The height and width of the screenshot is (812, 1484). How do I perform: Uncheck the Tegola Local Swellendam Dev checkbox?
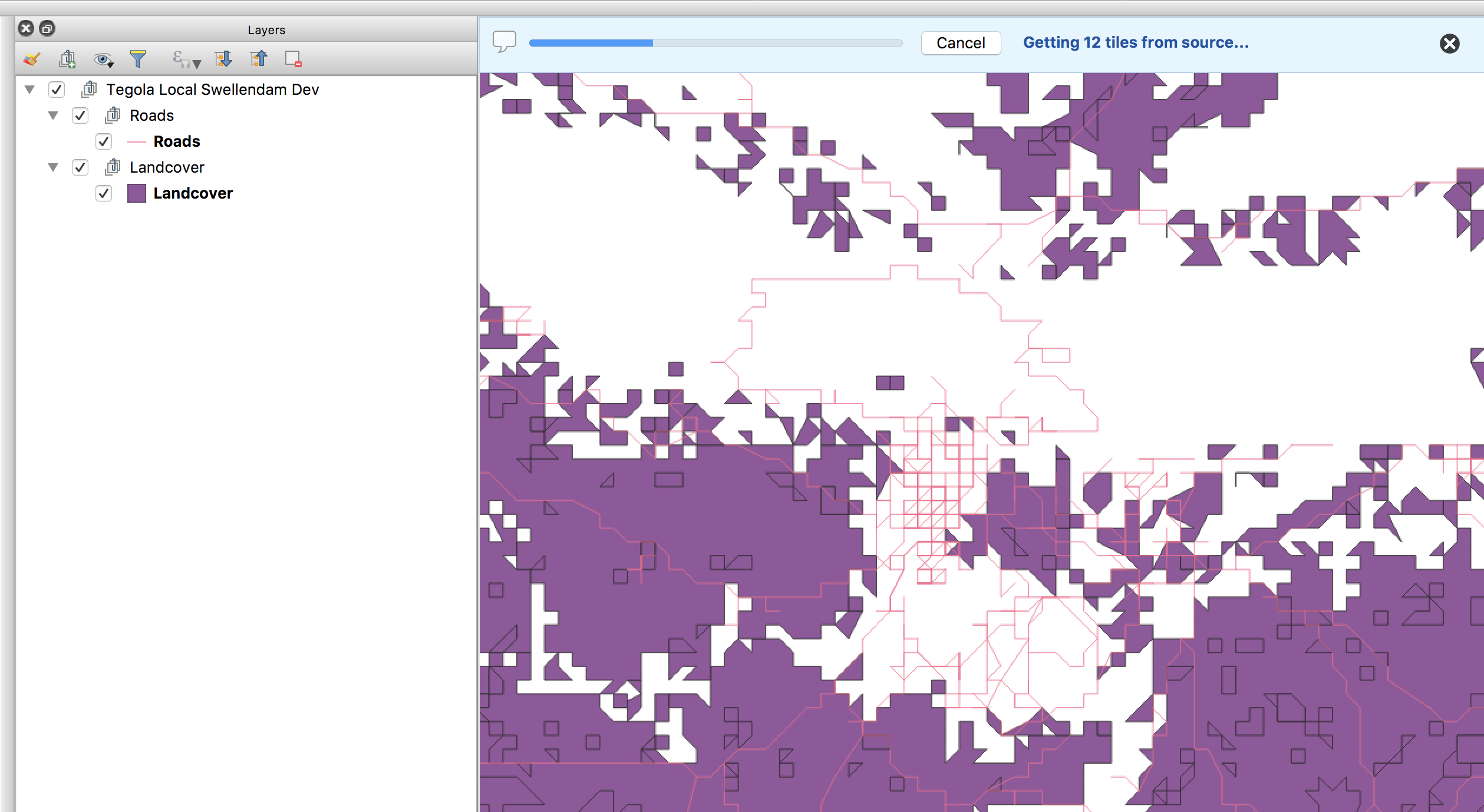point(57,90)
